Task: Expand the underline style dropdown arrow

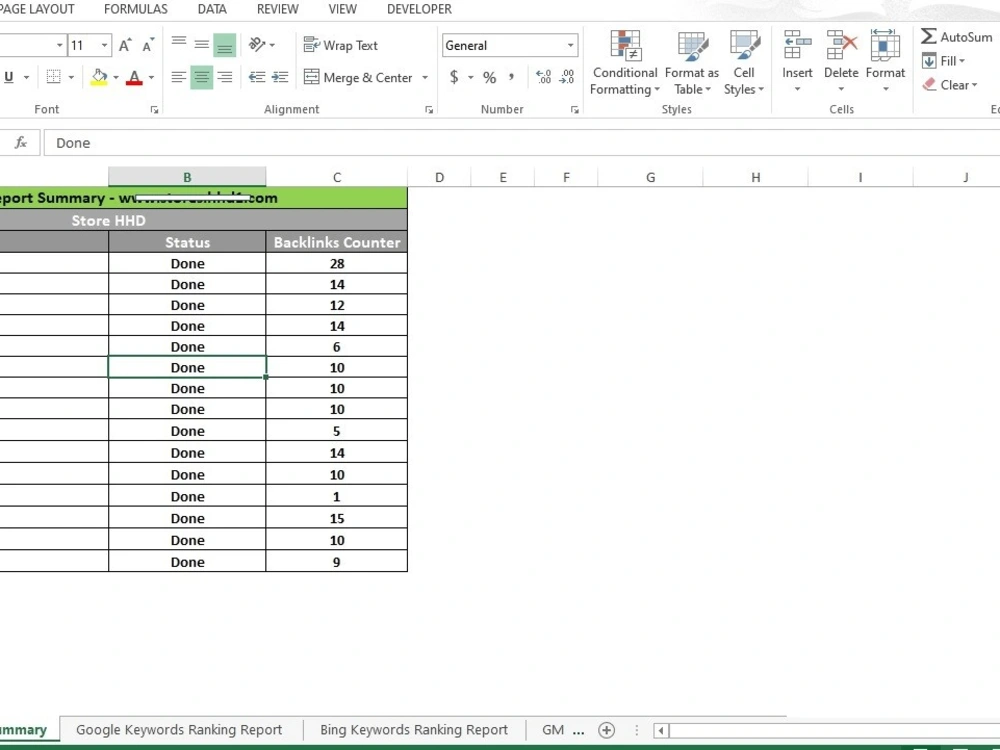Action: coord(26,78)
